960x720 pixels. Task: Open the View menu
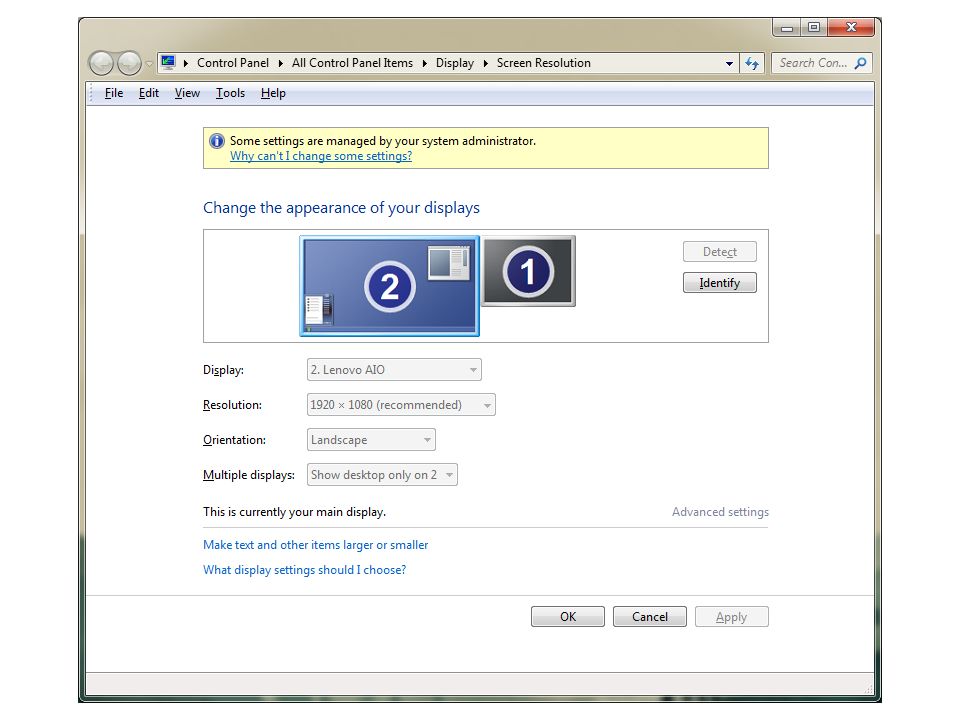tap(187, 93)
